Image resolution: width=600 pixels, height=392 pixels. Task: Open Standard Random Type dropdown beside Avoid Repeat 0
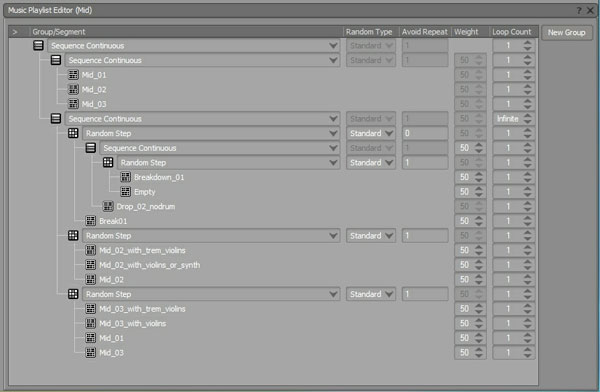pyautogui.click(x=371, y=133)
